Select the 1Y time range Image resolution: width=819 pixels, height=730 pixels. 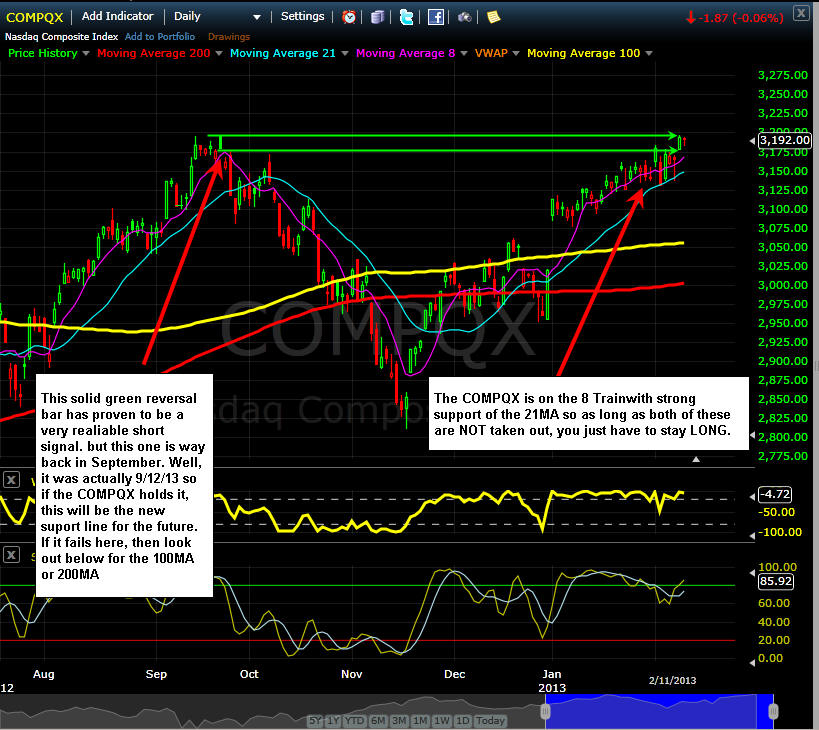tap(333, 721)
